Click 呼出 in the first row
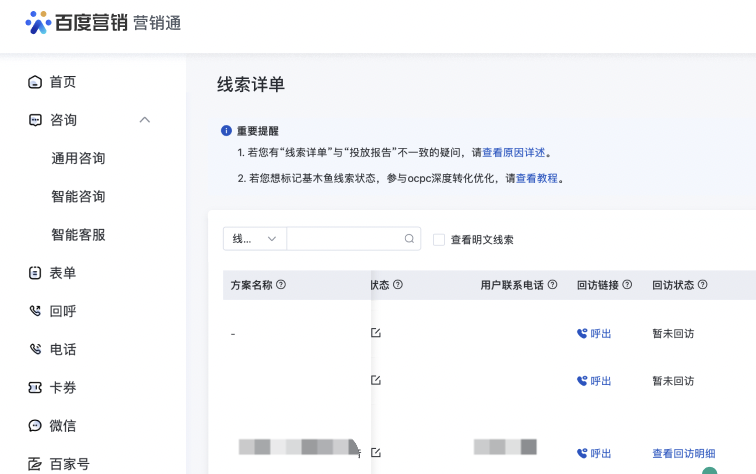This screenshot has width=756, height=474. 594,333
